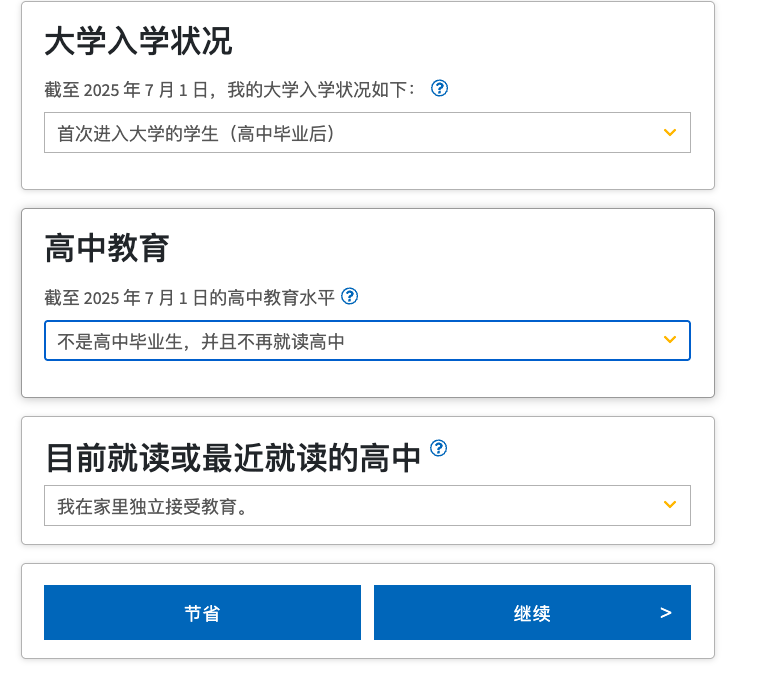The width and height of the screenshot is (766, 680).
Task: Click the right arrow on 继续 button
Action: (x=666, y=612)
